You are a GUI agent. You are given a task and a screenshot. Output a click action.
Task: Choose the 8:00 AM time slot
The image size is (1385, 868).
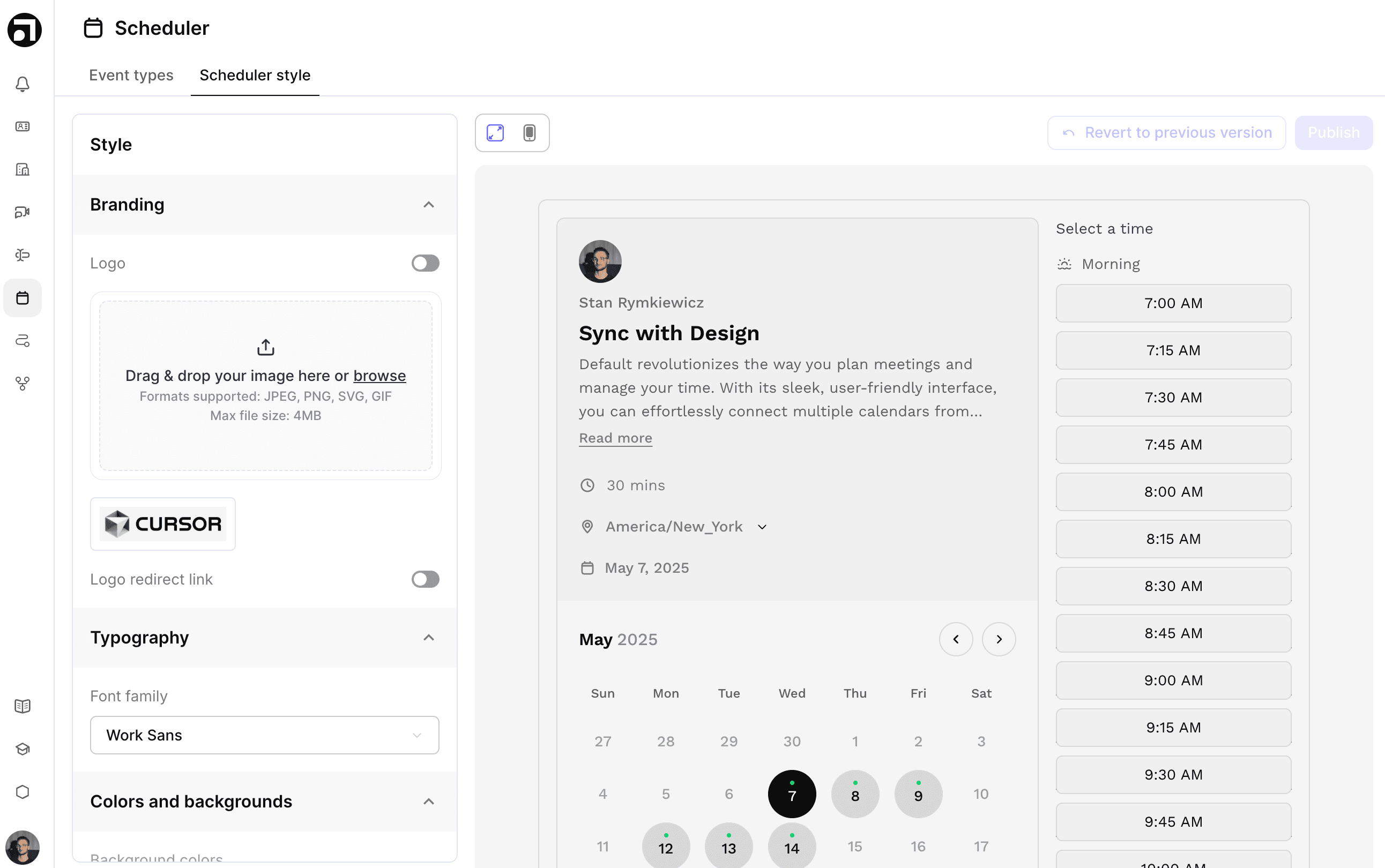pos(1173,492)
